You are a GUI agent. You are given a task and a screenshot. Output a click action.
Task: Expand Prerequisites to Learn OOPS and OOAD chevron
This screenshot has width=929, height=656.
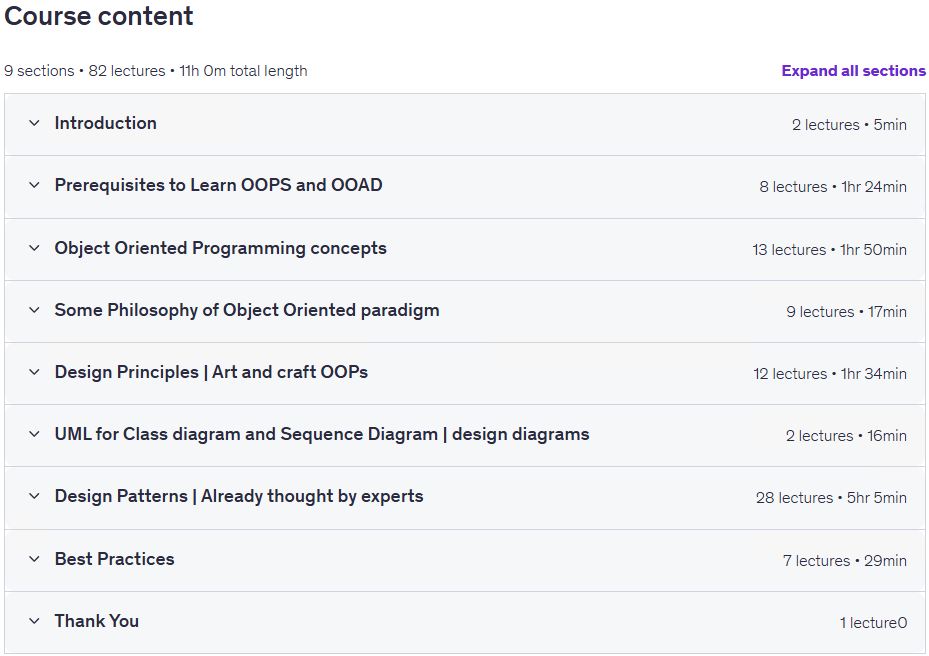34,185
